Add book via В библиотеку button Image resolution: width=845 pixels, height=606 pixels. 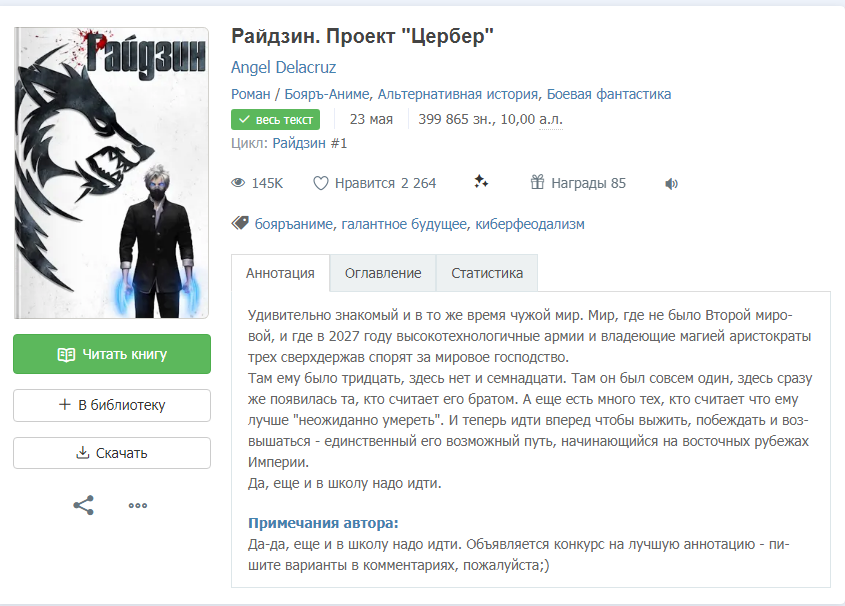(x=112, y=405)
